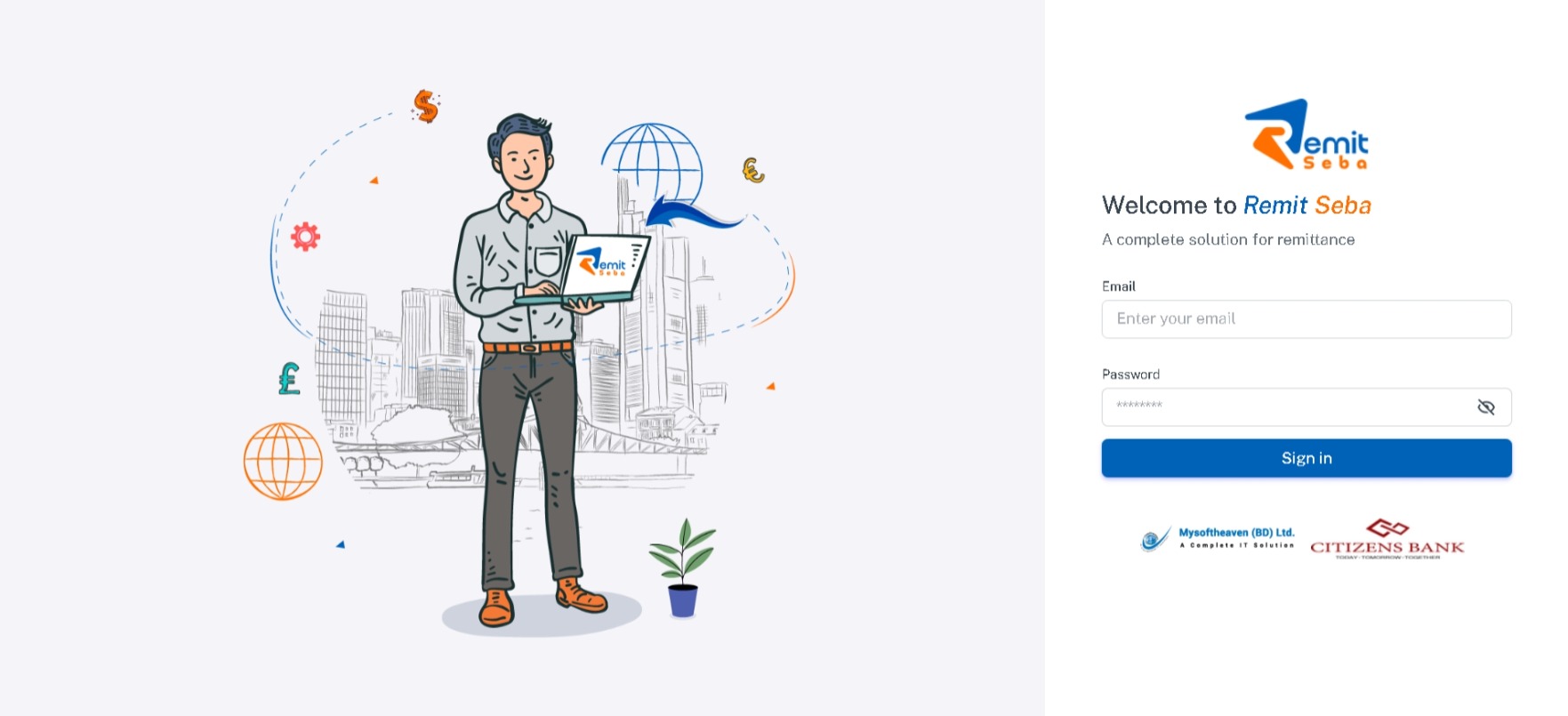Screen dimensions: 1568x716
Task: Click the Remit Seba logo above welcome text
Action: tap(1306, 134)
